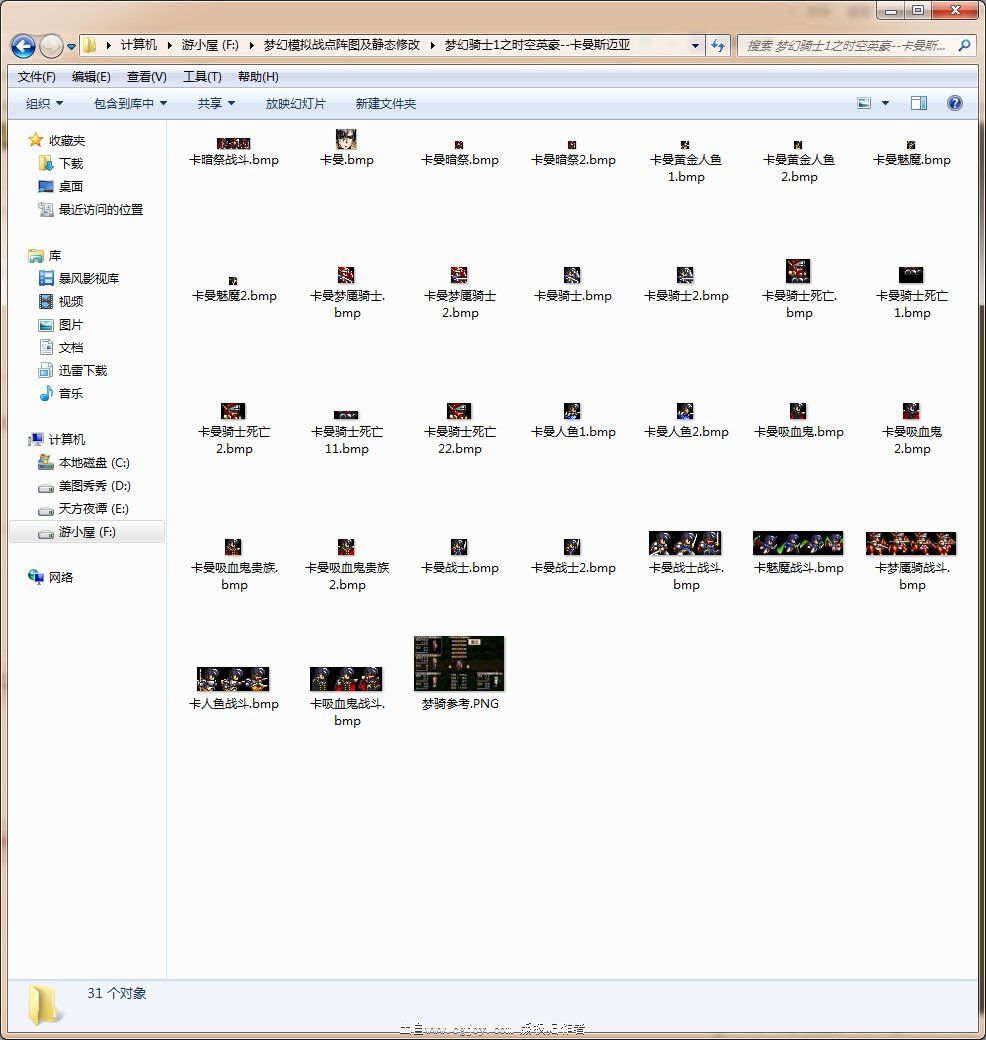Open the 工具(T) menu
The height and width of the screenshot is (1040, 986).
pyautogui.click(x=202, y=76)
